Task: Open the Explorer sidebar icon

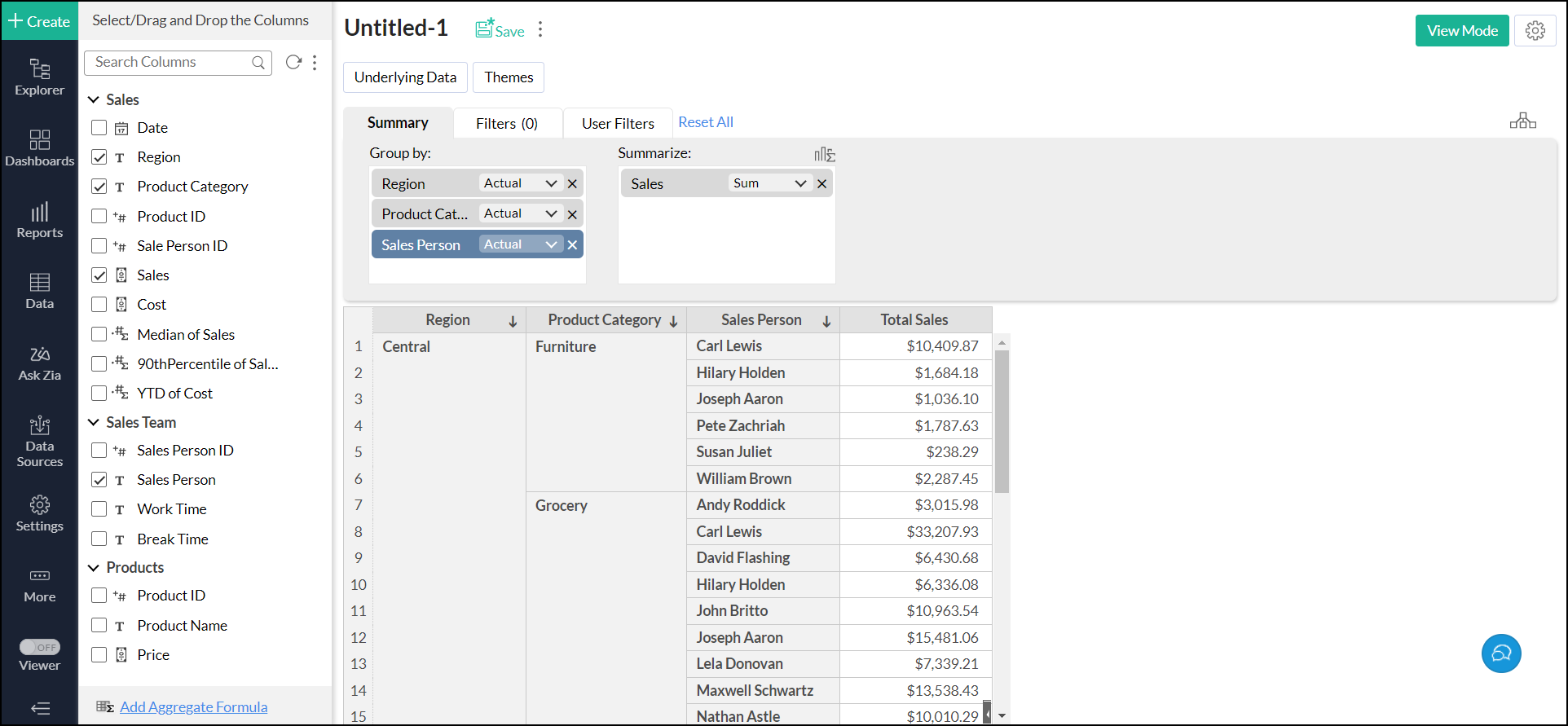Action: pos(39,77)
